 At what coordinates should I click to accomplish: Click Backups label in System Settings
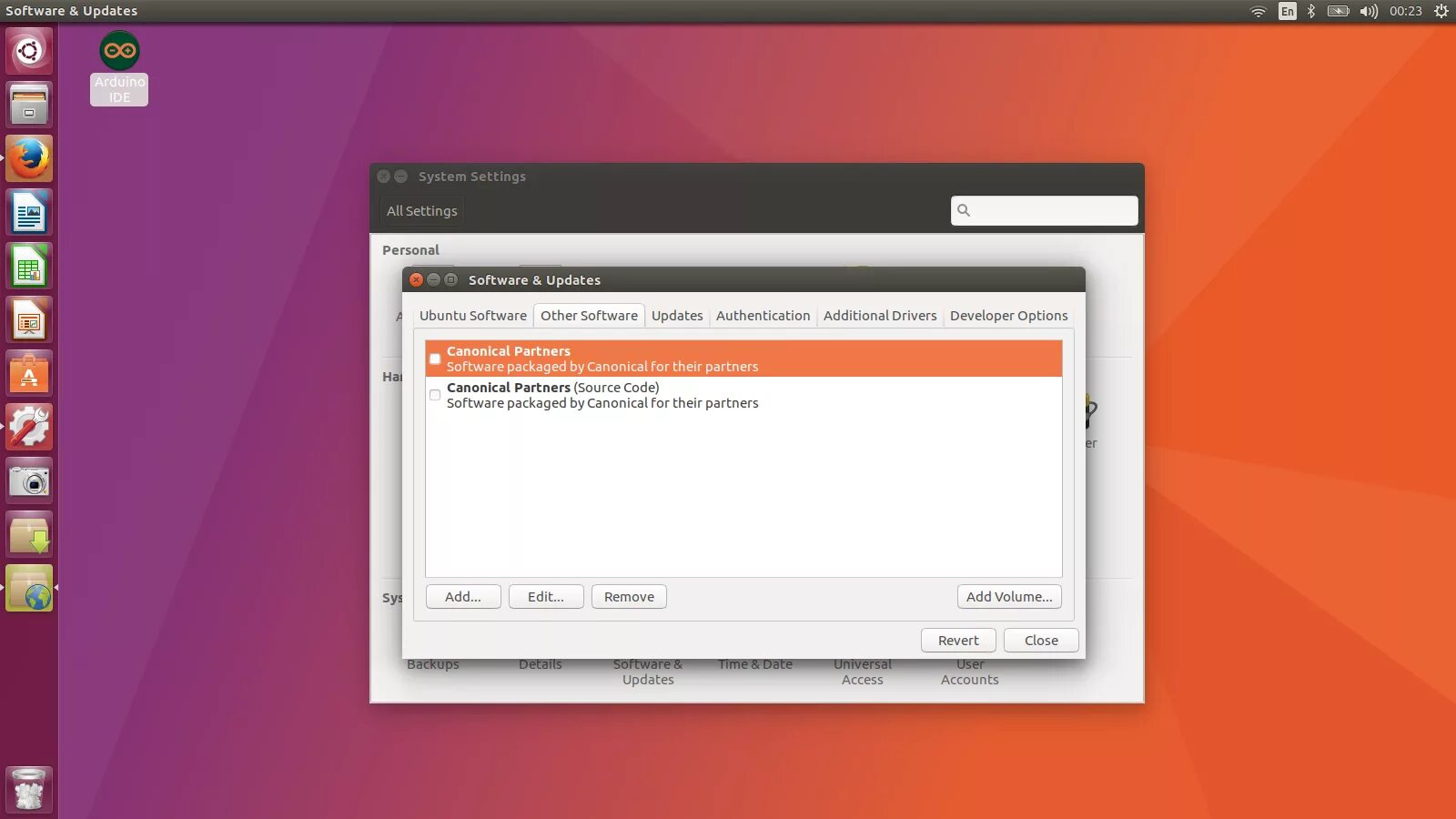tap(433, 665)
